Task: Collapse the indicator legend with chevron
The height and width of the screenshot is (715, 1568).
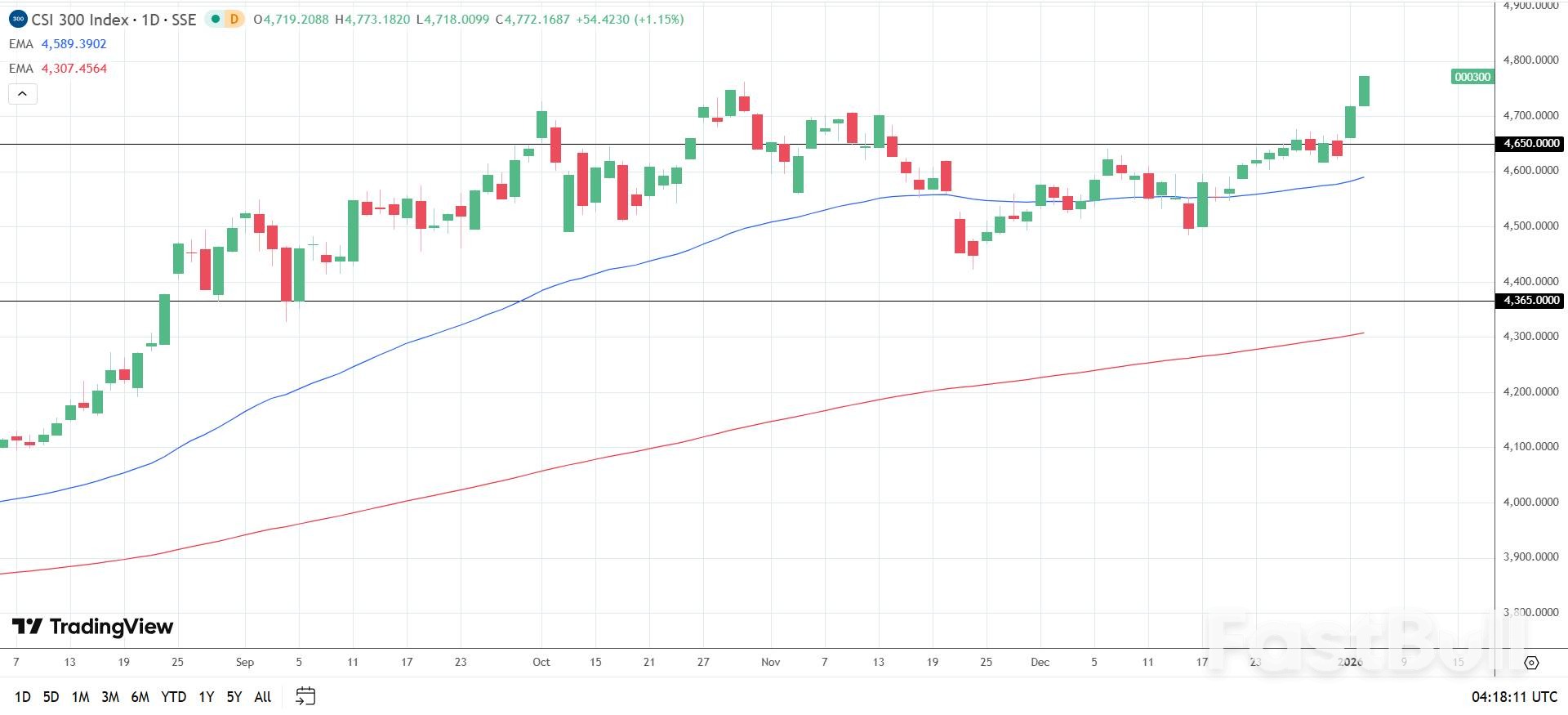Action: pos(22,94)
